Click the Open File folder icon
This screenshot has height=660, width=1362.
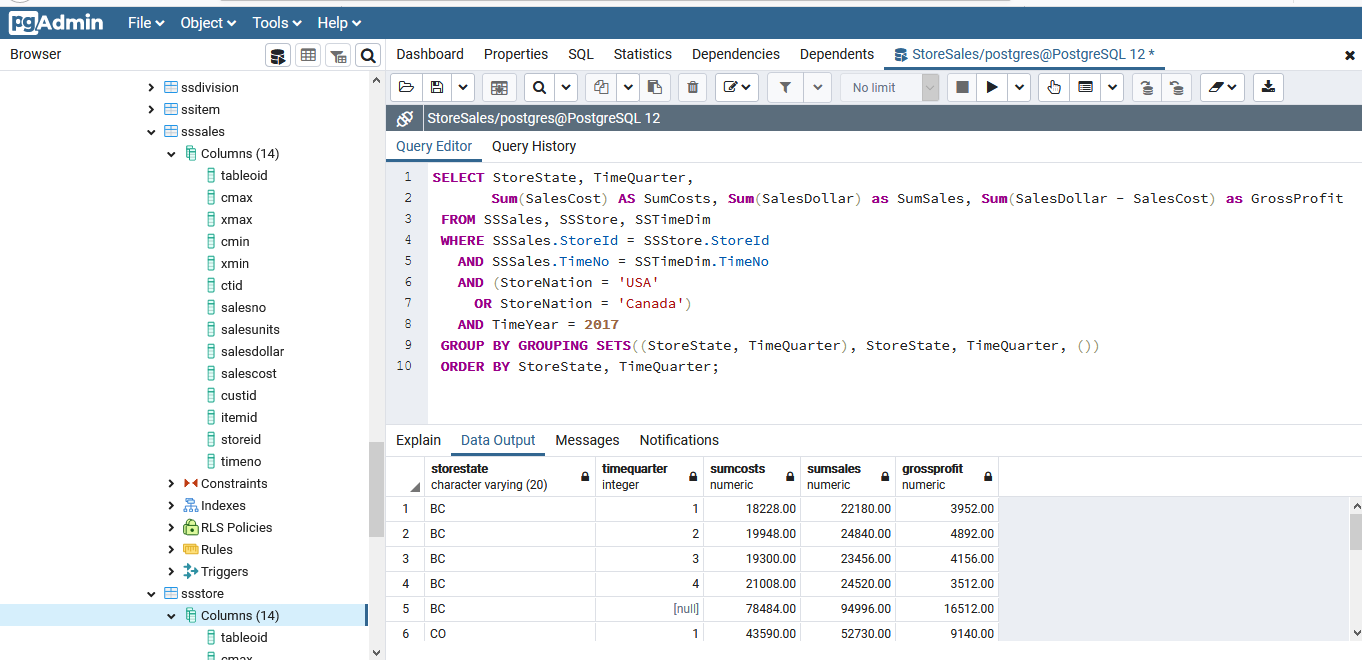click(406, 88)
